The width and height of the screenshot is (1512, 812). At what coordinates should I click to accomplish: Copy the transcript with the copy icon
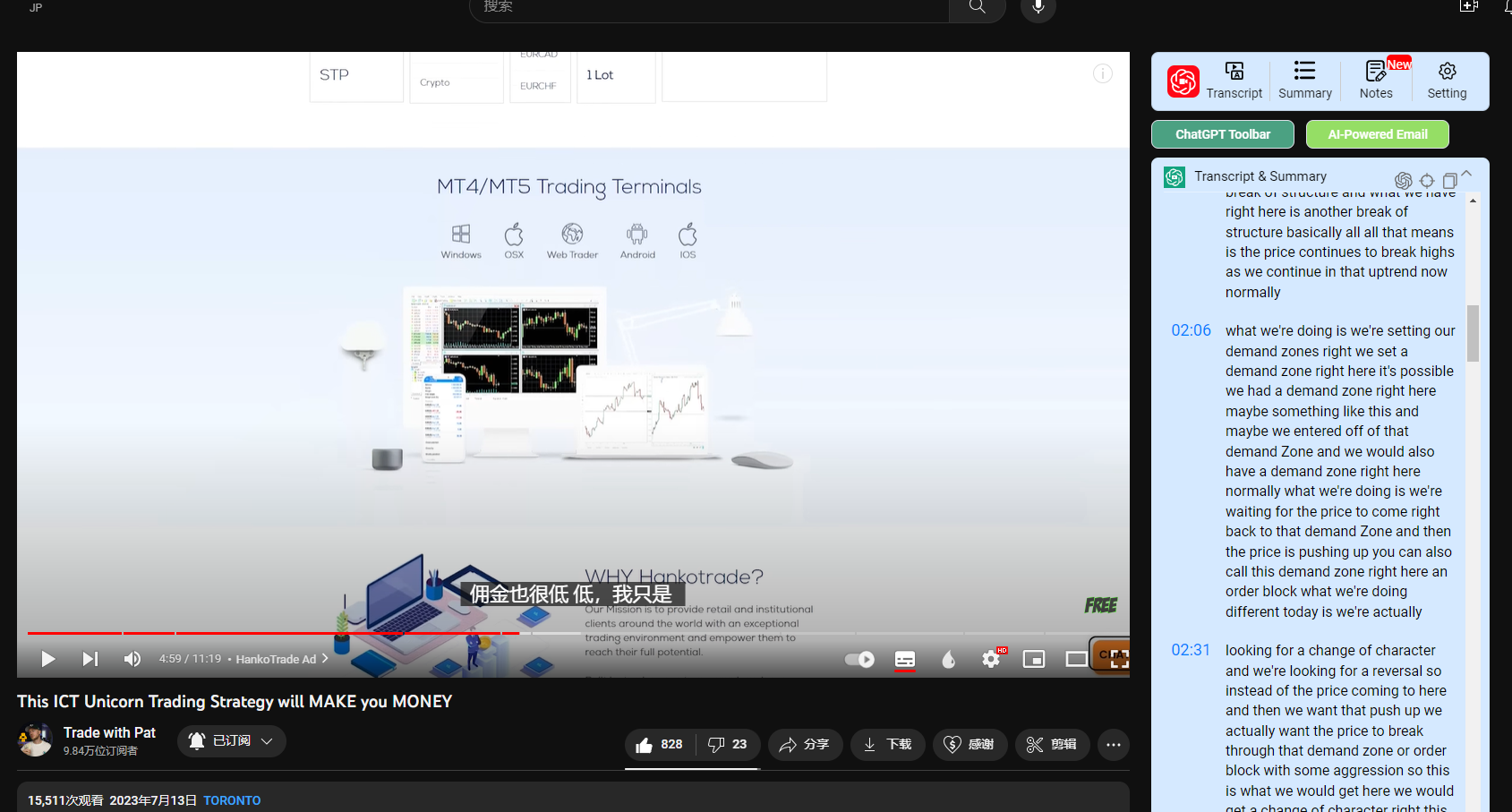tap(1450, 180)
